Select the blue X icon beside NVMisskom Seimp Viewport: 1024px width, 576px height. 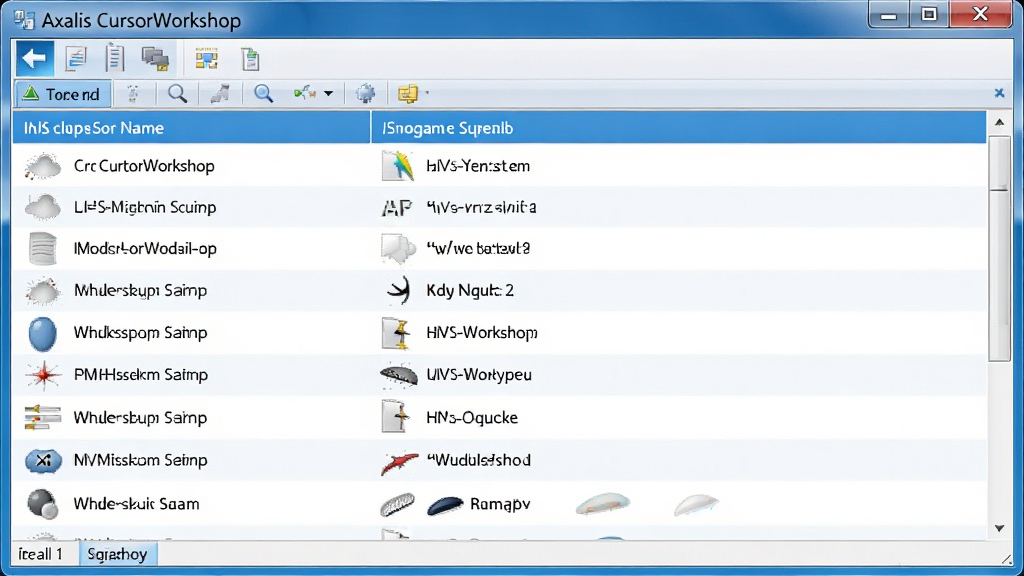[x=43, y=460]
